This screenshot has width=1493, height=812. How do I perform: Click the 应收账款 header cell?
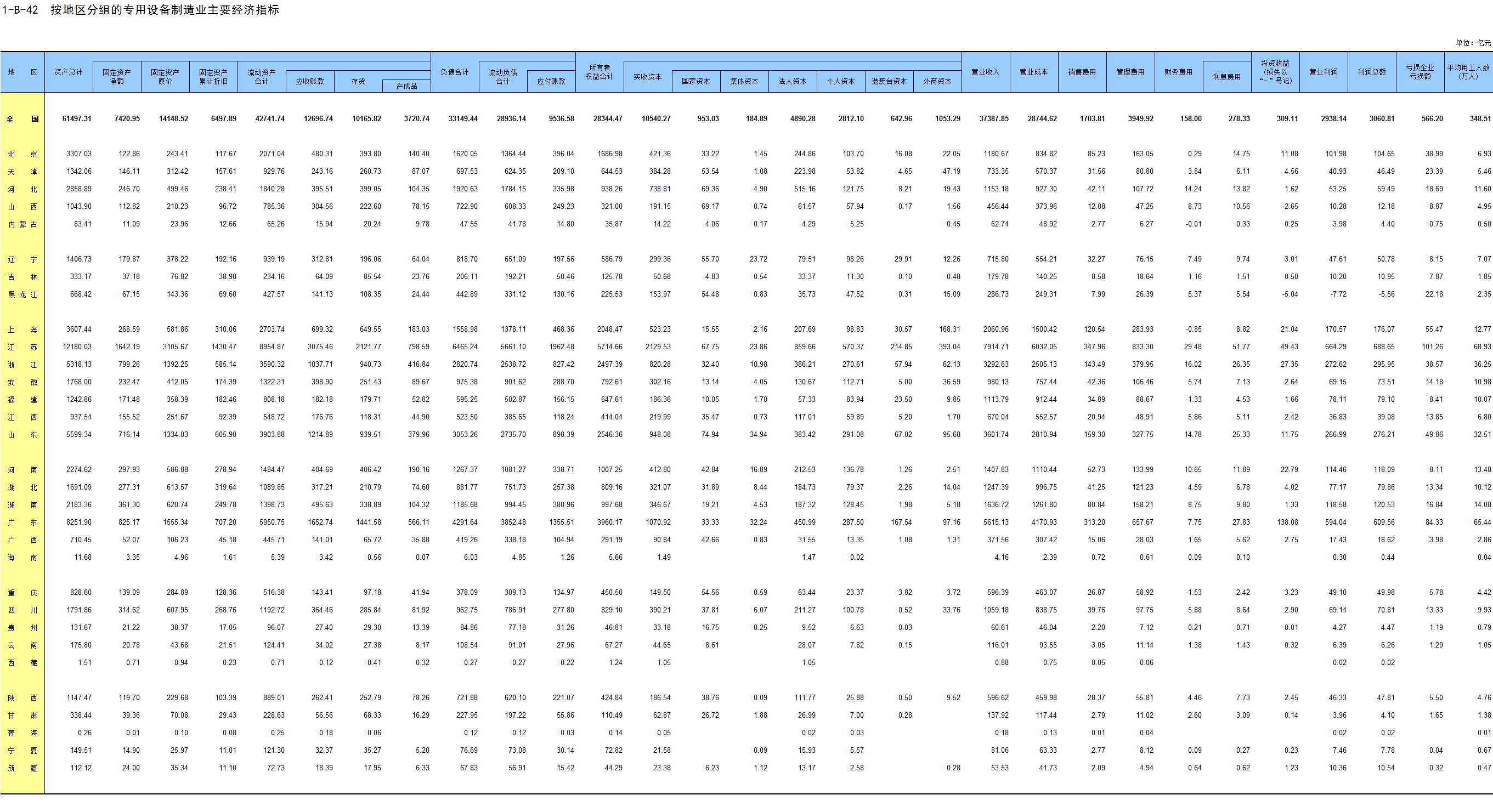pos(309,81)
